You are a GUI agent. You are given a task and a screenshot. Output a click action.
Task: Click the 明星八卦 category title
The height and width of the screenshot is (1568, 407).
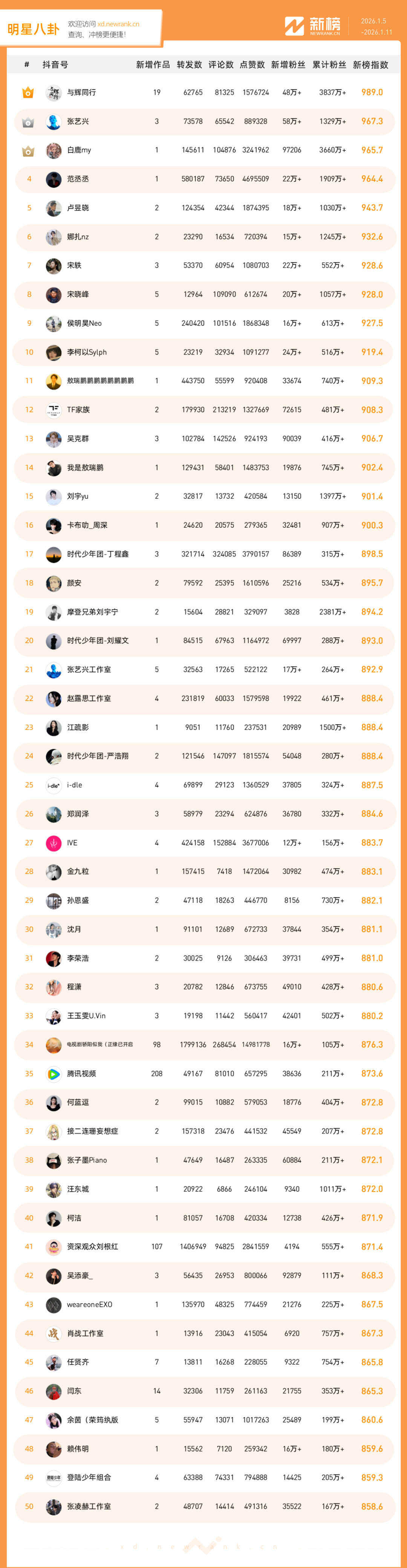[x=34, y=29]
